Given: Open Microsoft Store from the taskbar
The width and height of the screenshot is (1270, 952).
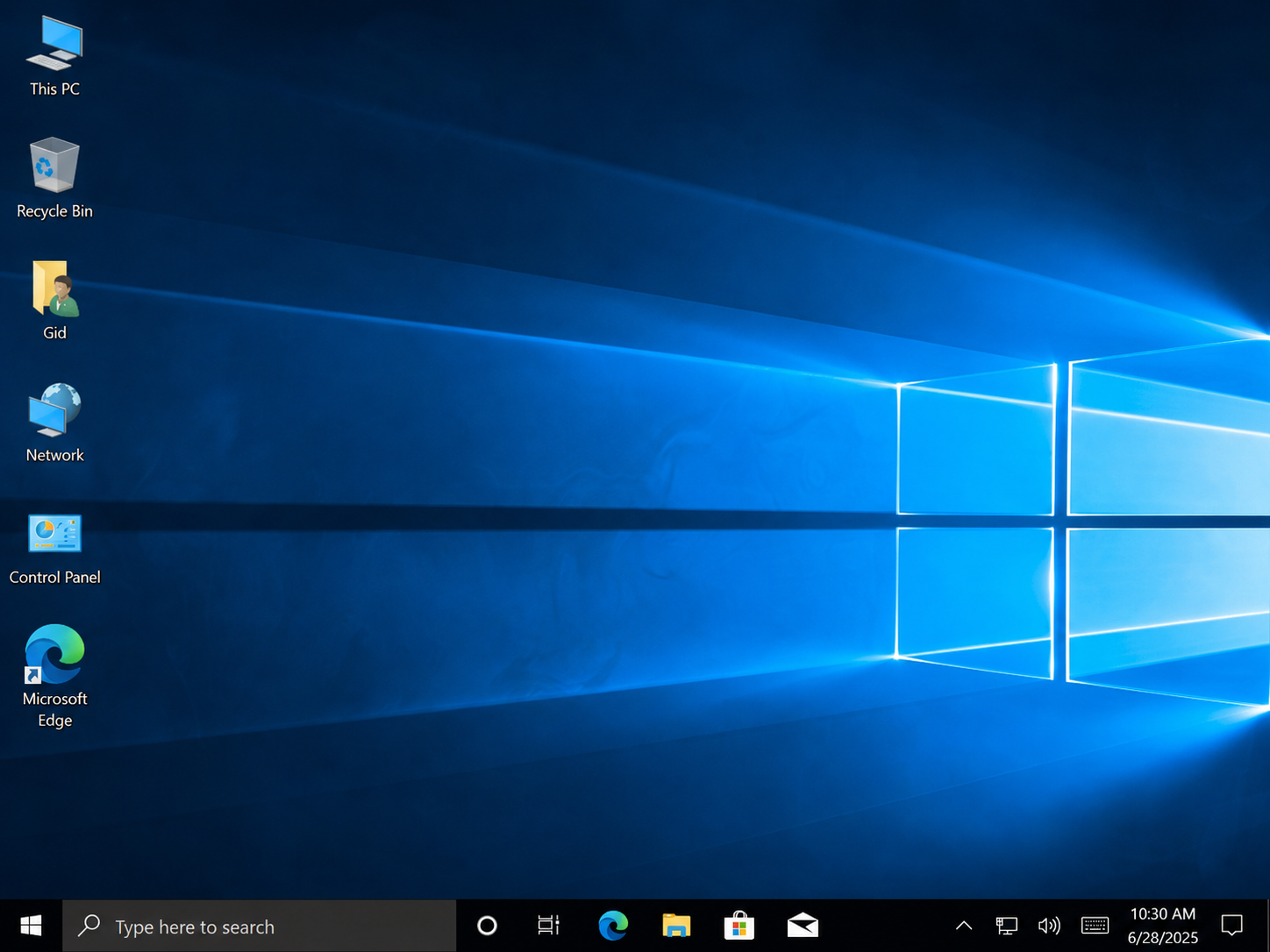Looking at the screenshot, I should pyautogui.click(x=739, y=926).
